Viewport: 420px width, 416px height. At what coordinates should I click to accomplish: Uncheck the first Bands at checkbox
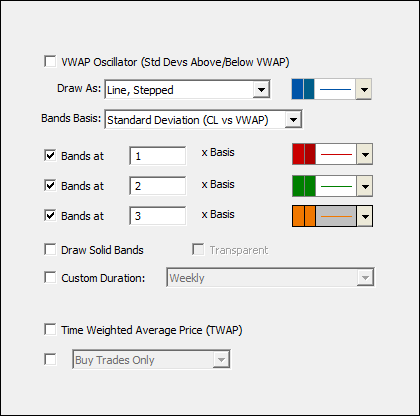(50, 155)
